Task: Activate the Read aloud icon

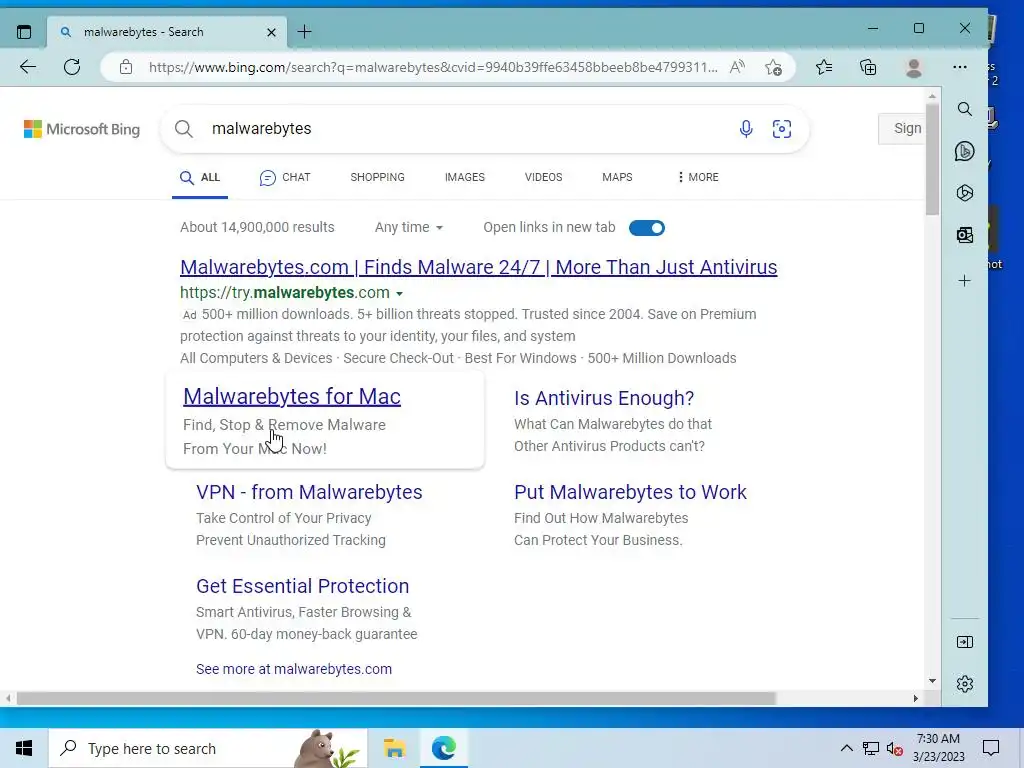Action: pos(737,67)
